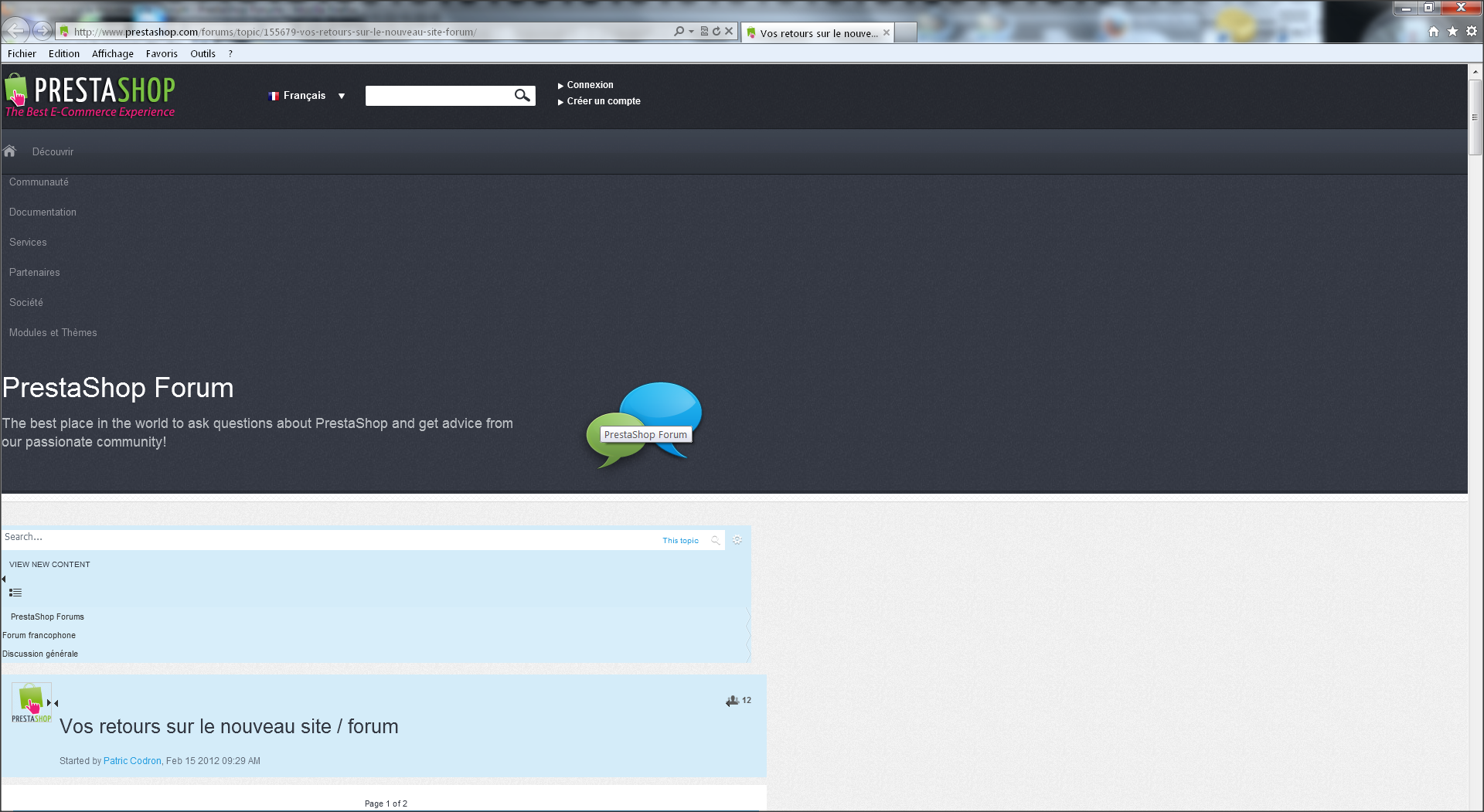Open the Communauté navigation item
This screenshot has width=1484, height=812.
(x=39, y=182)
